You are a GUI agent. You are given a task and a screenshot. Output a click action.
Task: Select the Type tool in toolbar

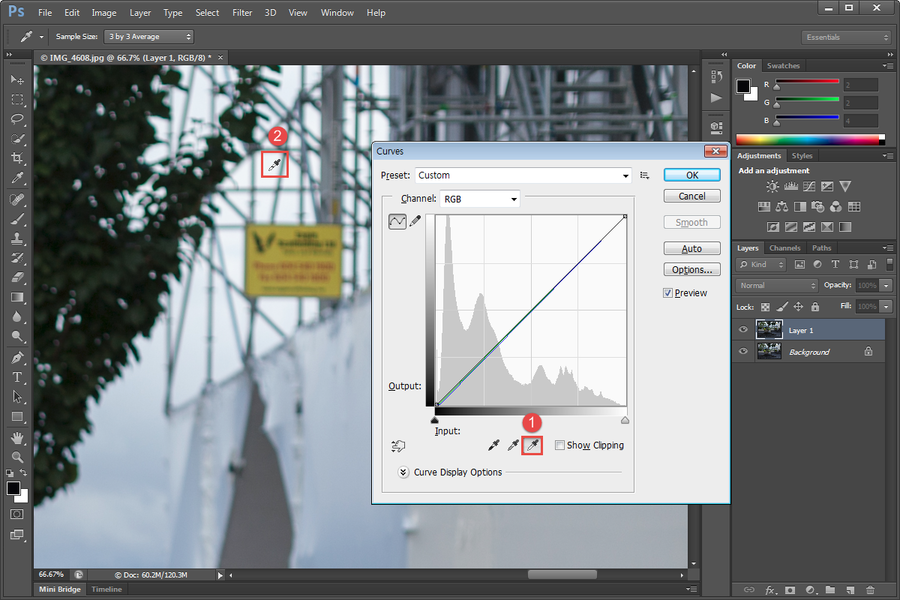17,377
